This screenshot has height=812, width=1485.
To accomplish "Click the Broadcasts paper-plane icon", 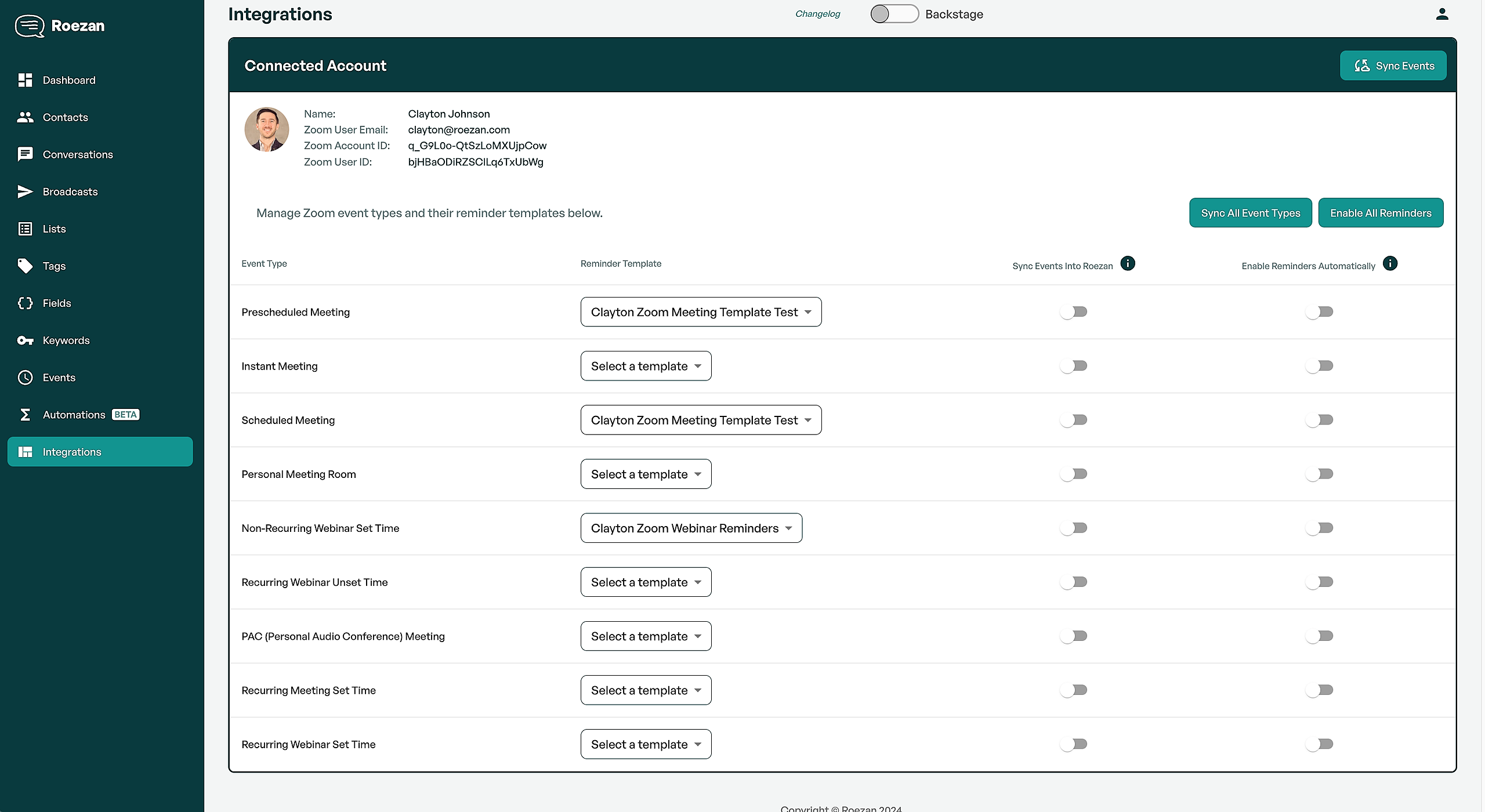I will (25, 191).
